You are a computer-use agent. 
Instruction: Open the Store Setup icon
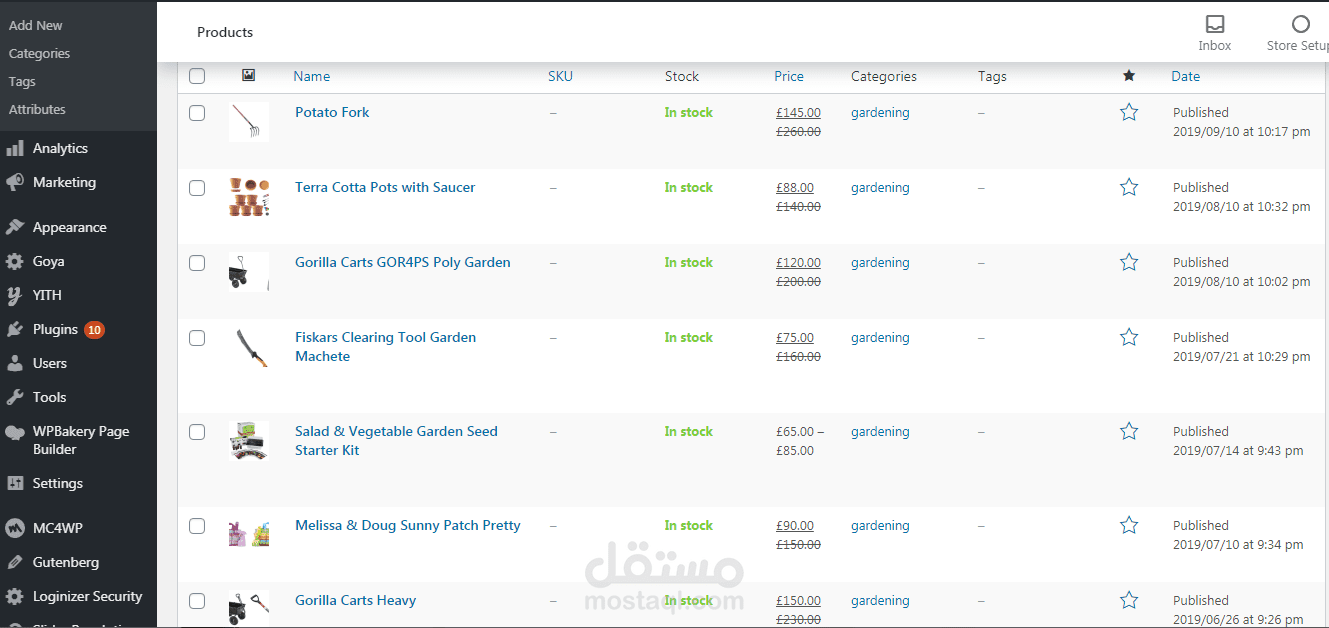click(1300, 24)
